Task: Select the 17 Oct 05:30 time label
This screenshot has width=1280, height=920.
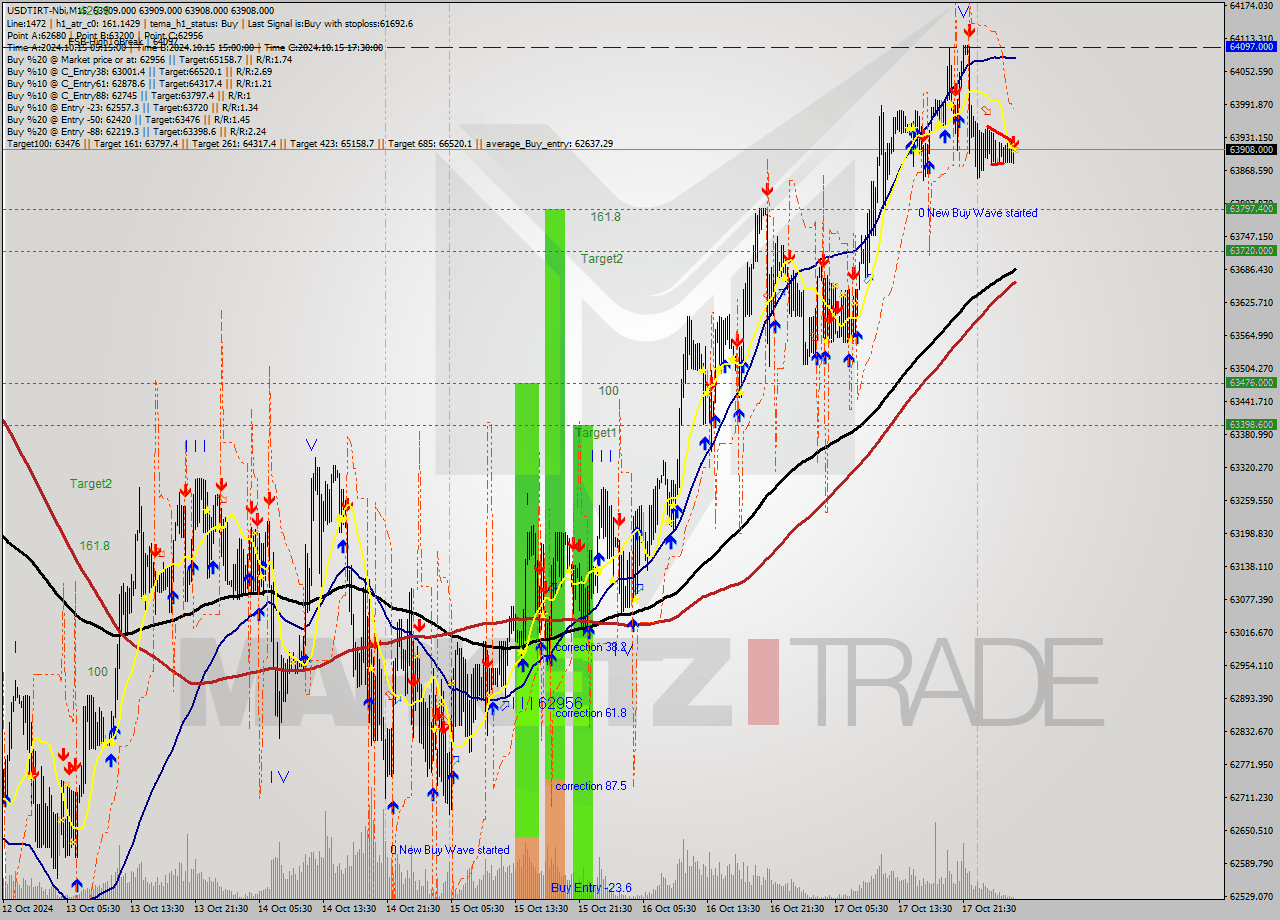Action: pyautogui.click(x=861, y=908)
